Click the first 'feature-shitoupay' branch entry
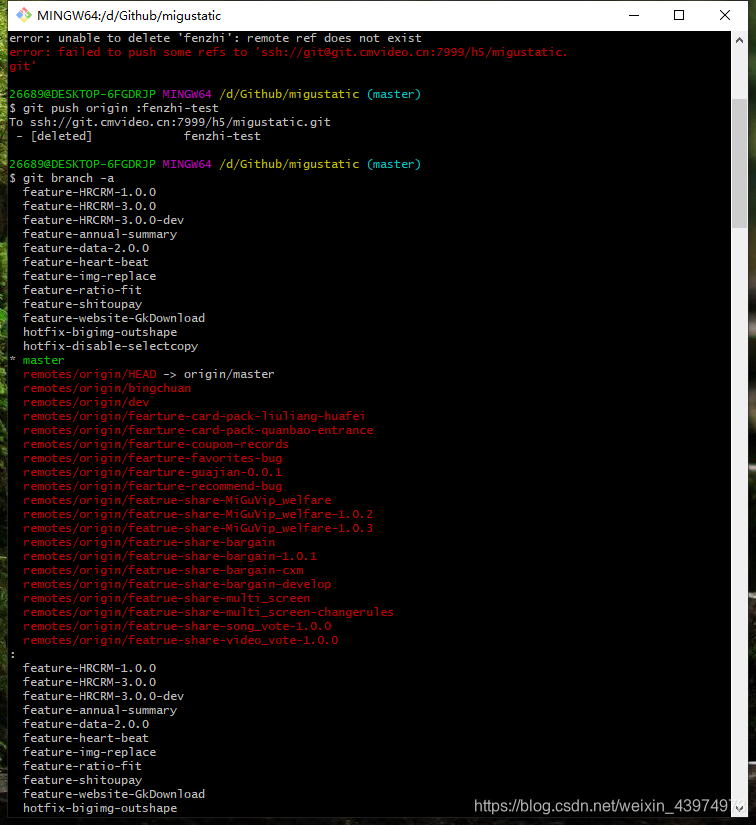Image resolution: width=756 pixels, height=825 pixels. (83, 304)
